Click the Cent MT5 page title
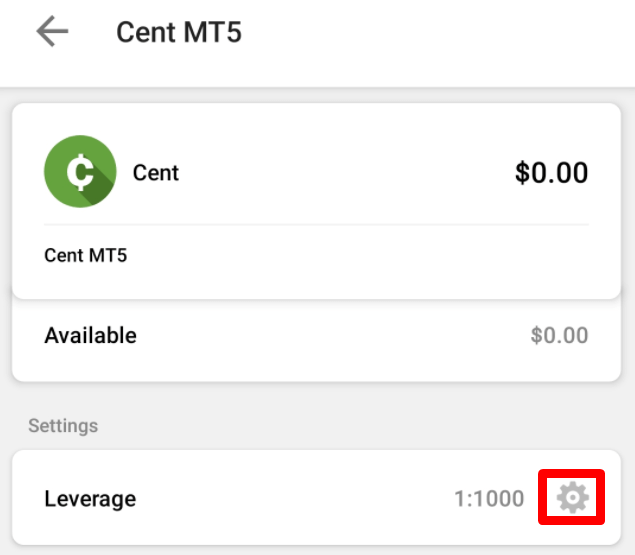The image size is (635, 555). click(179, 32)
